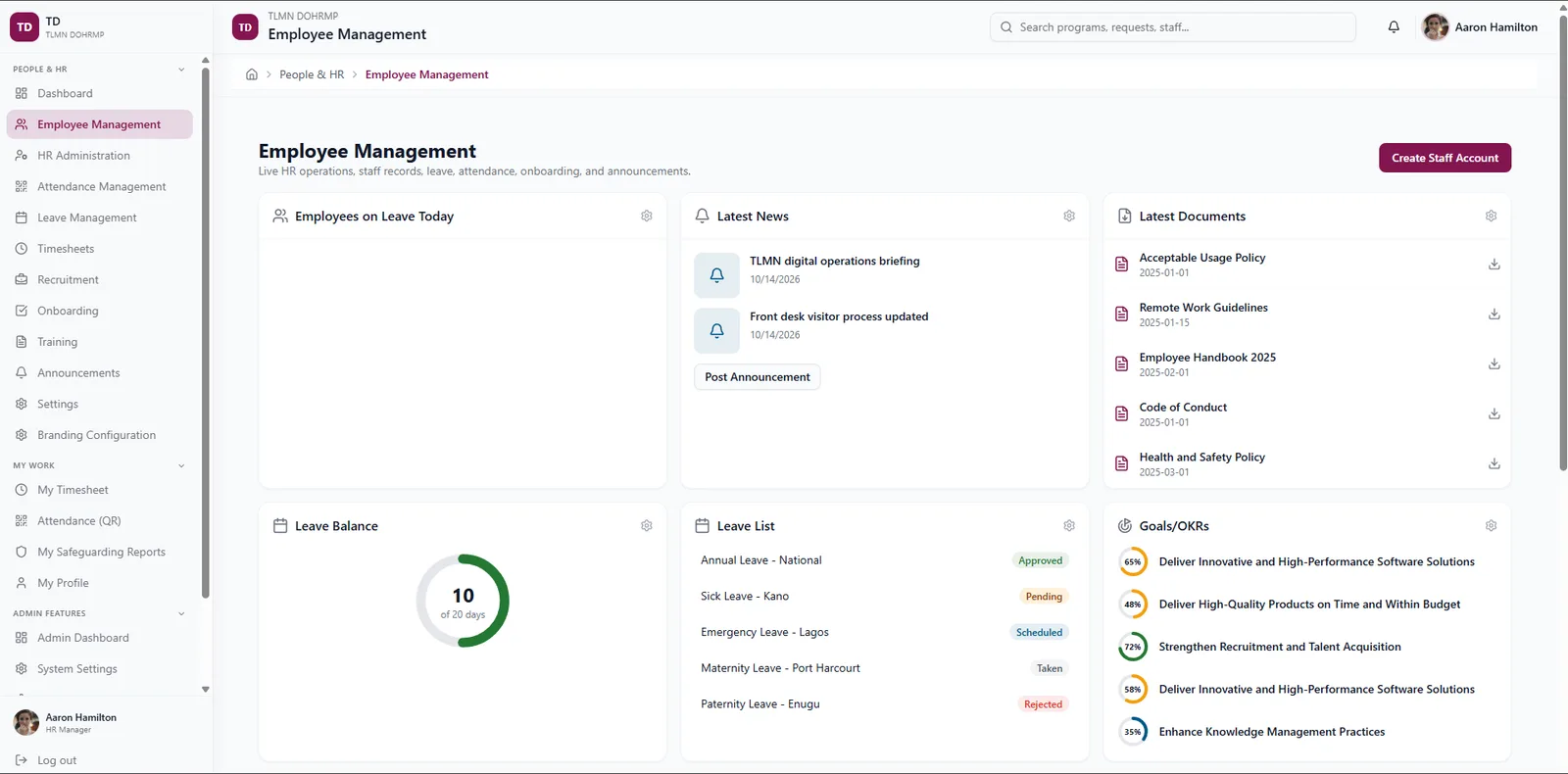Click Rejected status on Paternity Leave
Image resolution: width=1568 pixels, height=774 pixels.
(x=1043, y=704)
